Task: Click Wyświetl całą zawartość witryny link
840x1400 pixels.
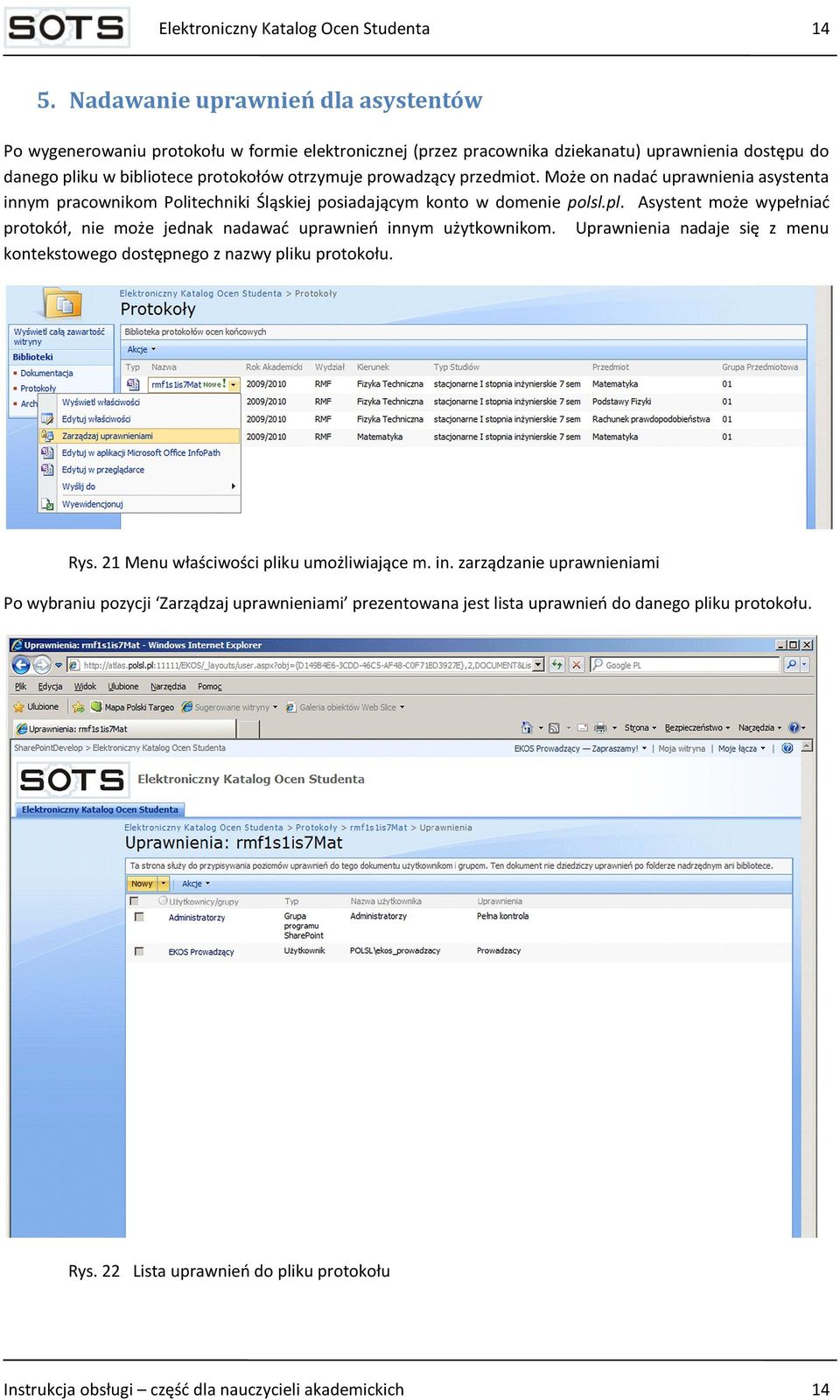Action: tap(59, 337)
